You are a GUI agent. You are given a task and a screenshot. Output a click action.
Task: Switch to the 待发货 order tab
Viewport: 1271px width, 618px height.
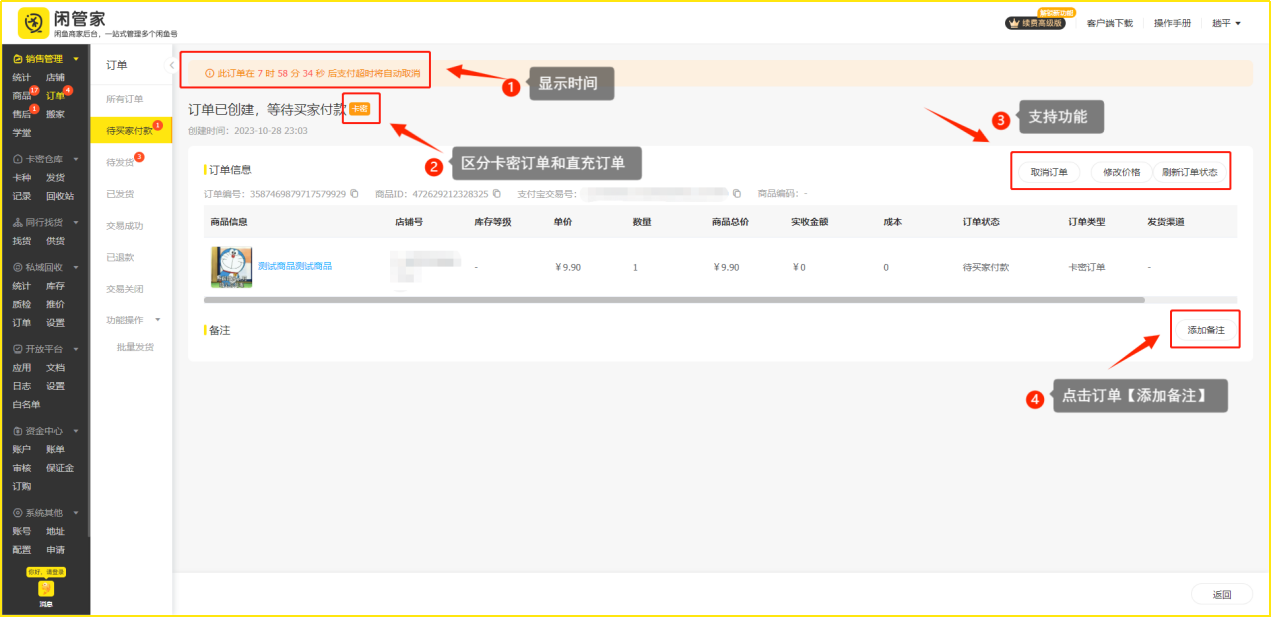click(121, 162)
